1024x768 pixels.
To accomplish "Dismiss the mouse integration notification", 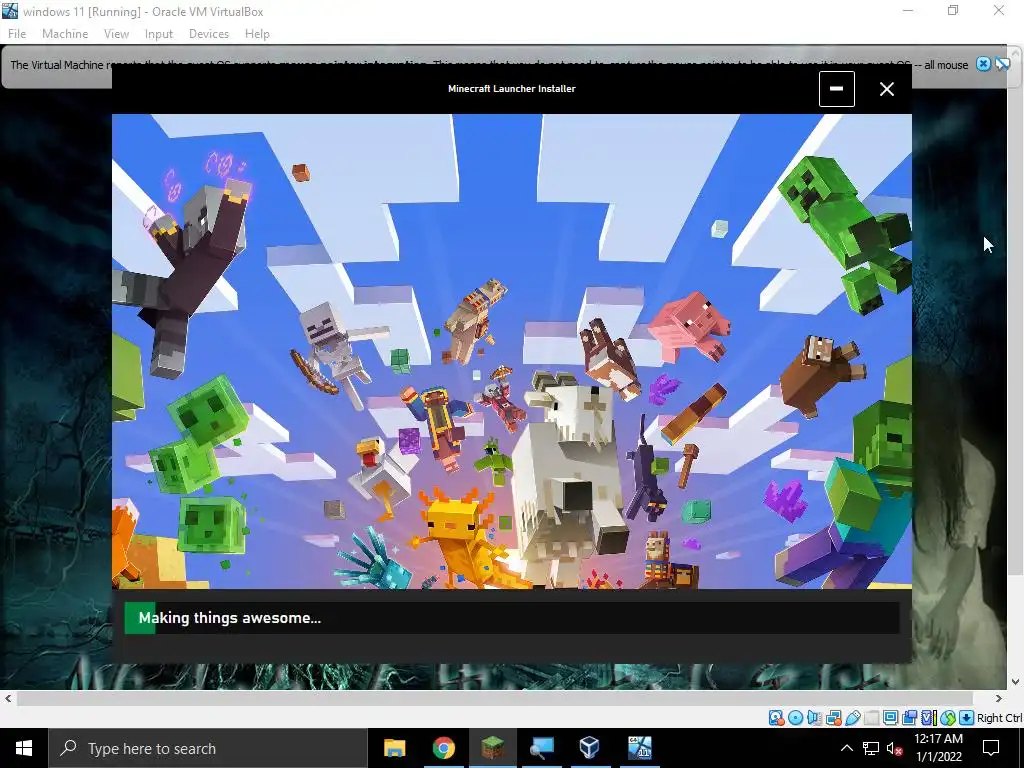I will pyautogui.click(x=983, y=64).
